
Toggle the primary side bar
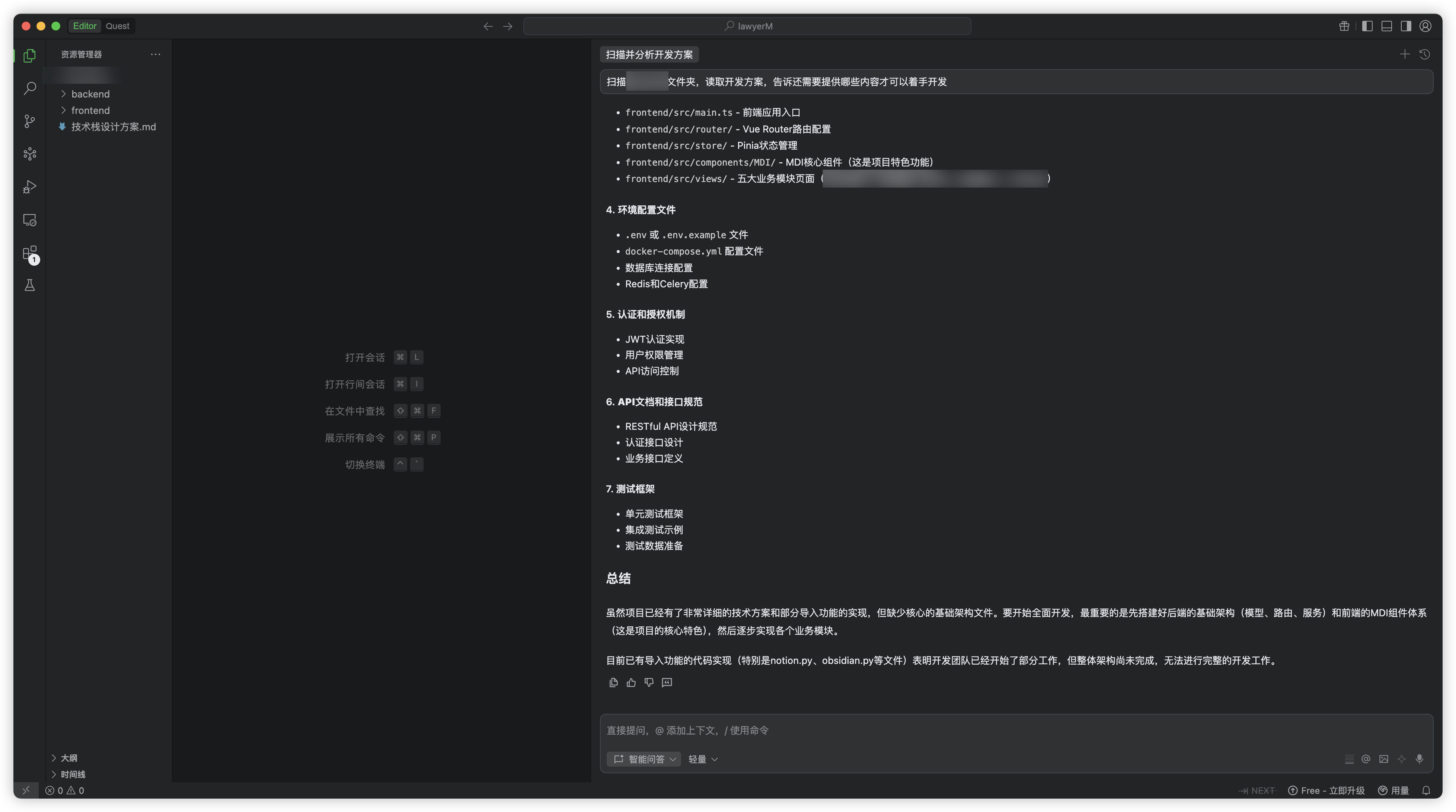click(x=1367, y=26)
